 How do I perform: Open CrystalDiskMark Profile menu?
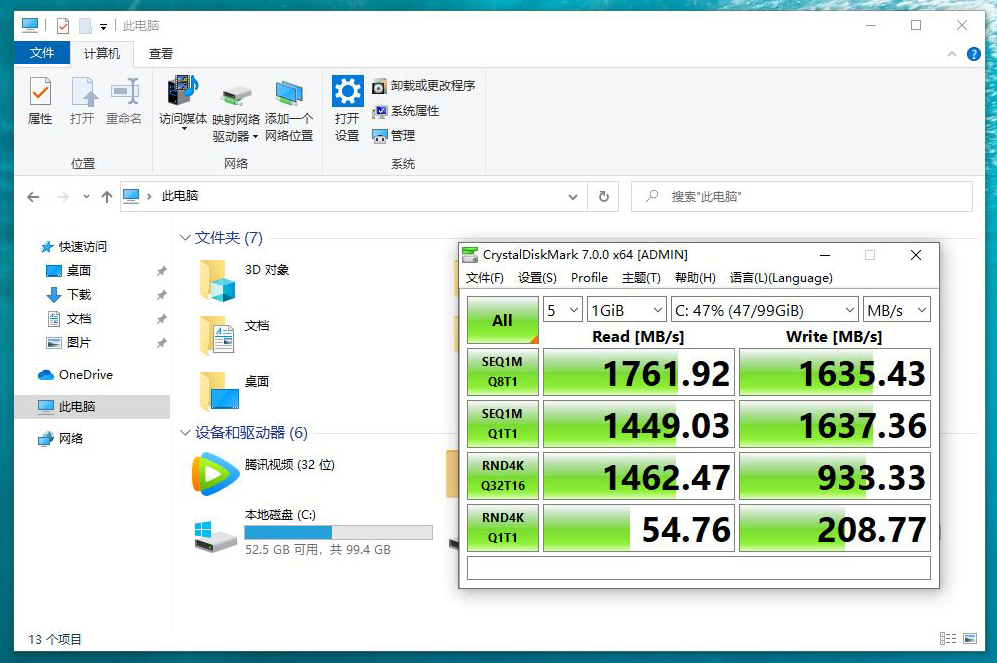pos(589,278)
